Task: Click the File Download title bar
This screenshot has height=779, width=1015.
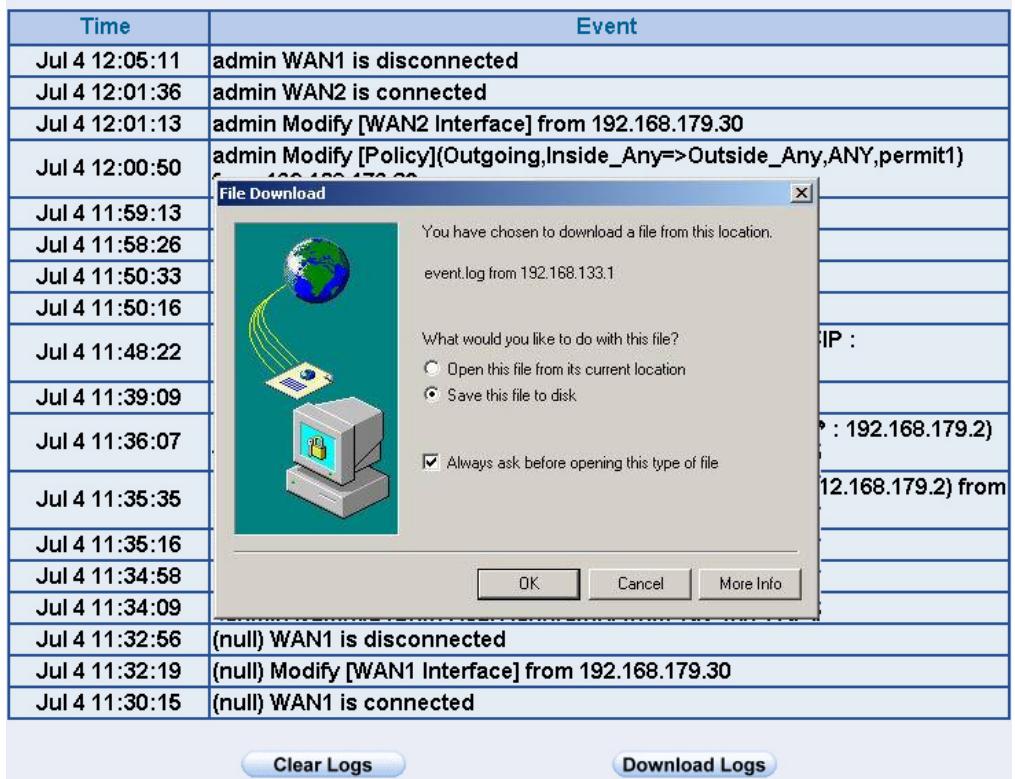Action: pyautogui.click(x=504, y=193)
